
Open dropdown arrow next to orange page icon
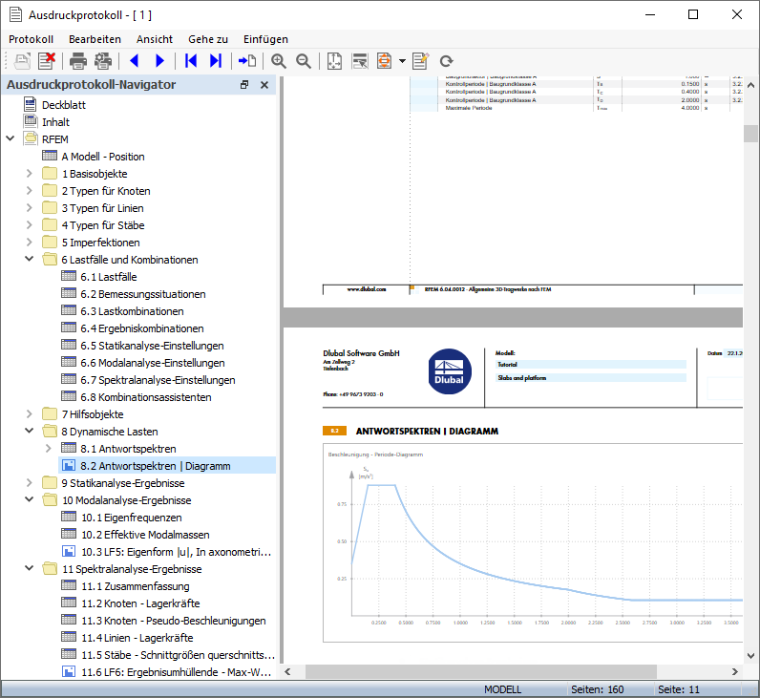[x=402, y=61]
